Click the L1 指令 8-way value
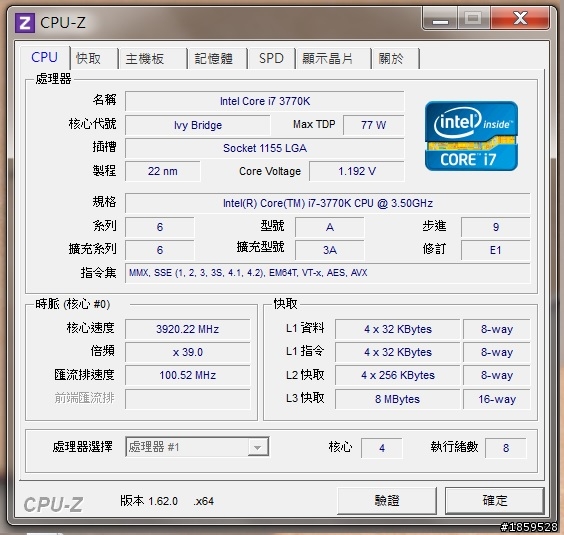Screen dimensions: 564x535 497,352
